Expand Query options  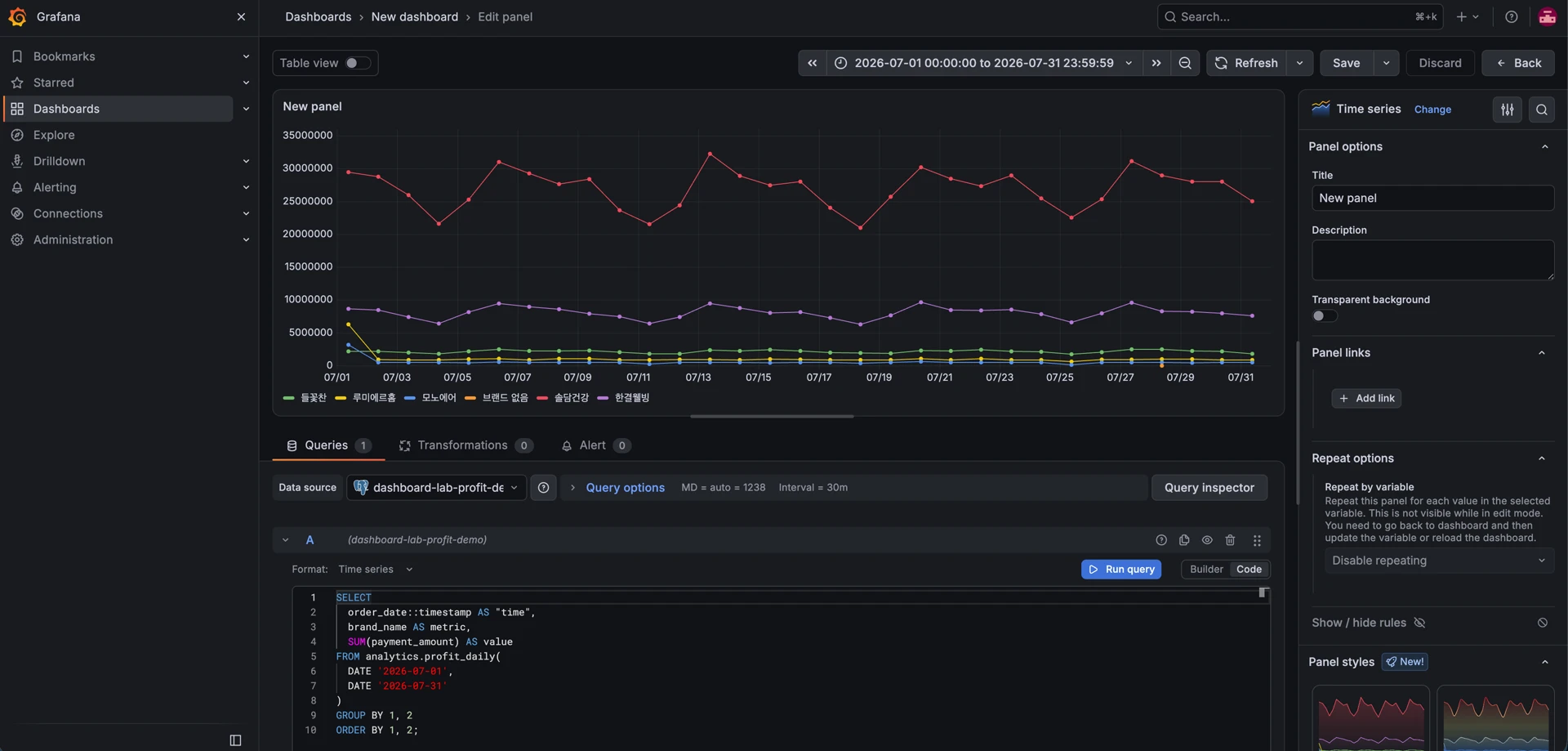(625, 488)
